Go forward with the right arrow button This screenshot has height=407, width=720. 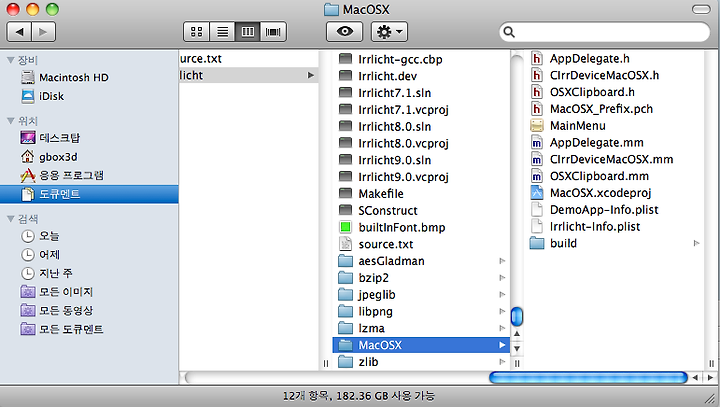click(x=44, y=32)
